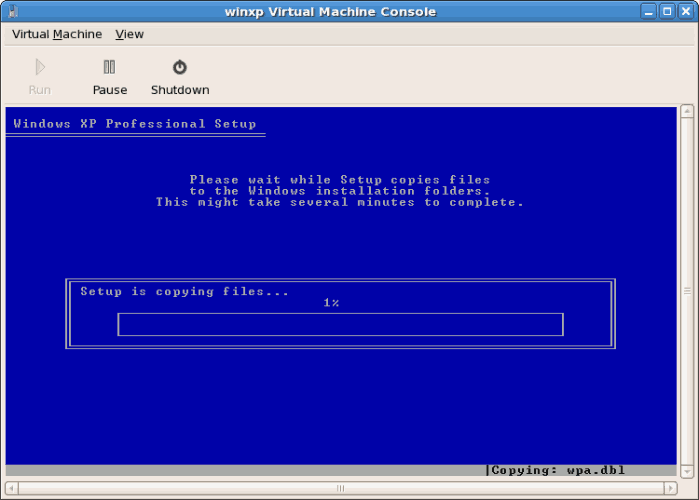Open the View menu
The height and width of the screenshot is (500, 699).
point(129,34)
